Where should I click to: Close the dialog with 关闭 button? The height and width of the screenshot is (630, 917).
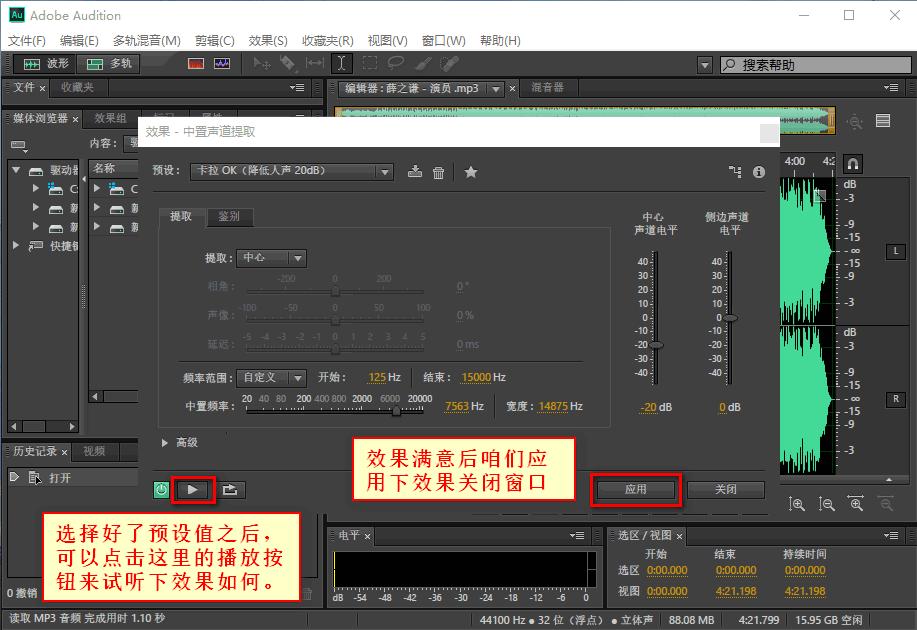pyautogui.click(x=725, y=489)
